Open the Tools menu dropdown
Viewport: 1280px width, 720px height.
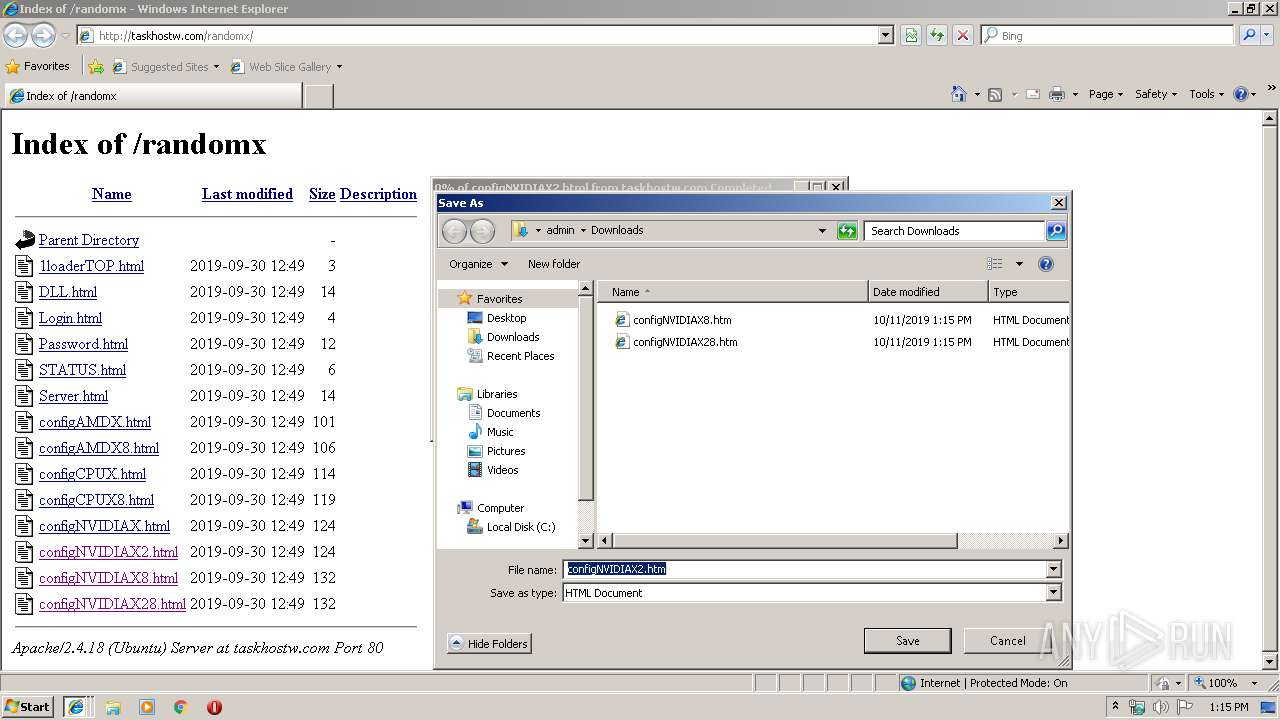tap(1207, 94)
